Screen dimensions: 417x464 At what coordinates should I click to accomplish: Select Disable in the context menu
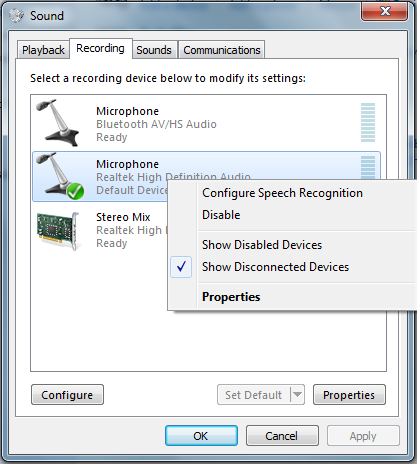[221, 215]
